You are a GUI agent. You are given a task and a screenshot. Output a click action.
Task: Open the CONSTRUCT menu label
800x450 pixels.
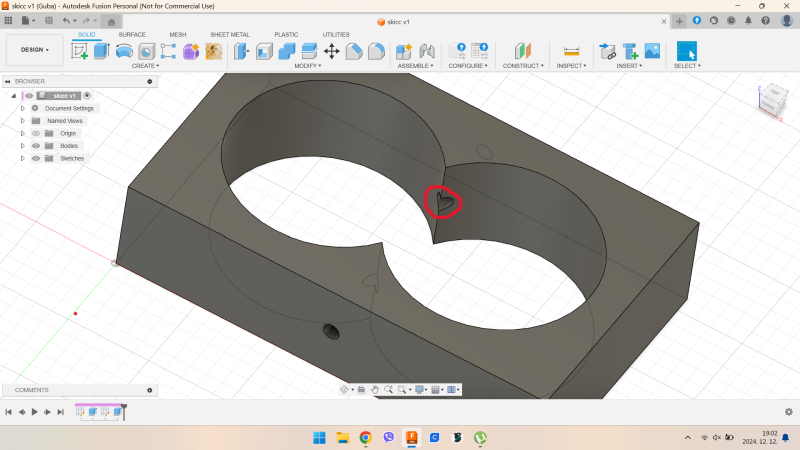523,66
